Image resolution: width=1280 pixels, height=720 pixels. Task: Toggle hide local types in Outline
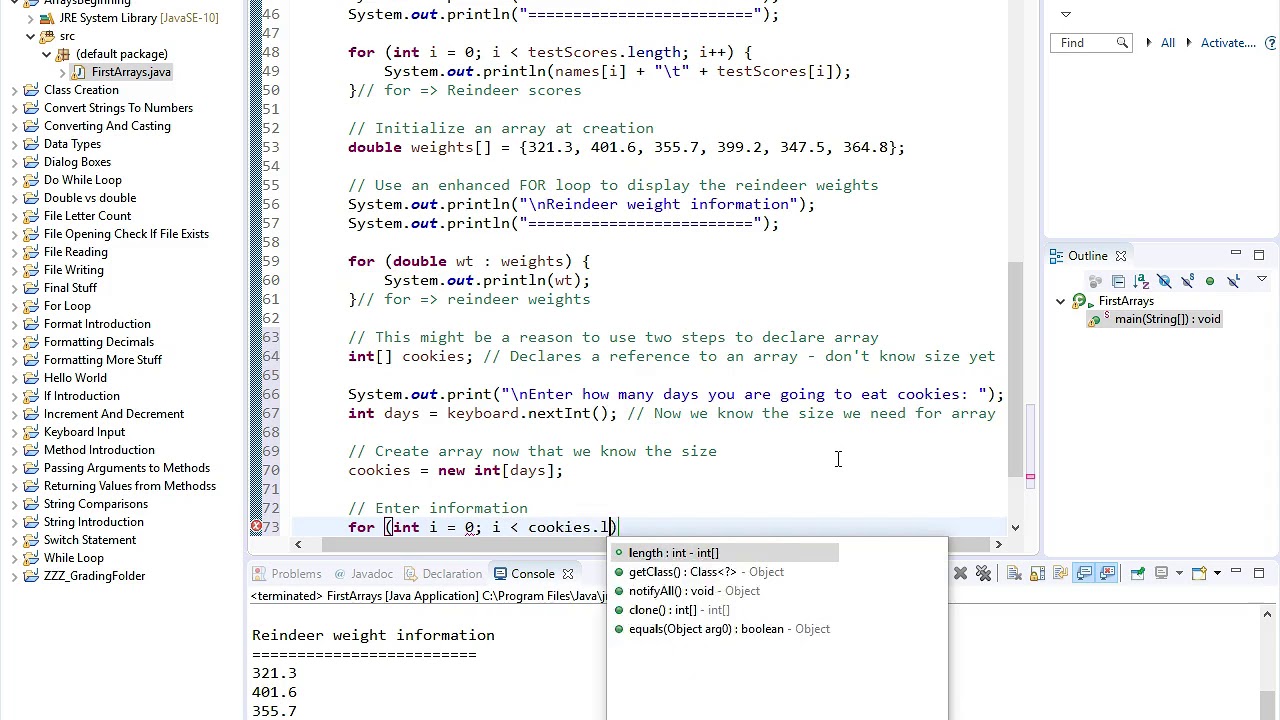(1233, 281)
